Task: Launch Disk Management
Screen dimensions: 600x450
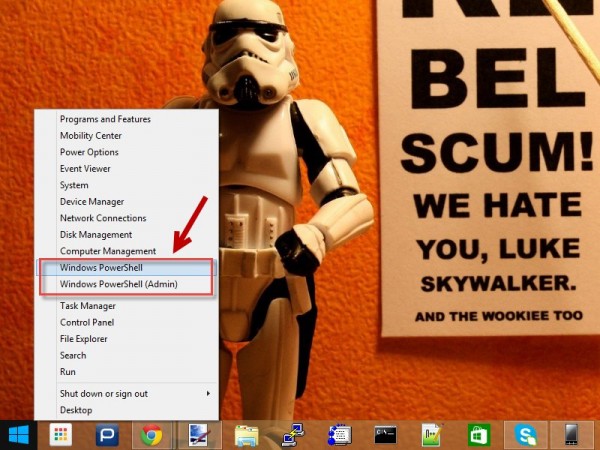Action: coord(127,235)
